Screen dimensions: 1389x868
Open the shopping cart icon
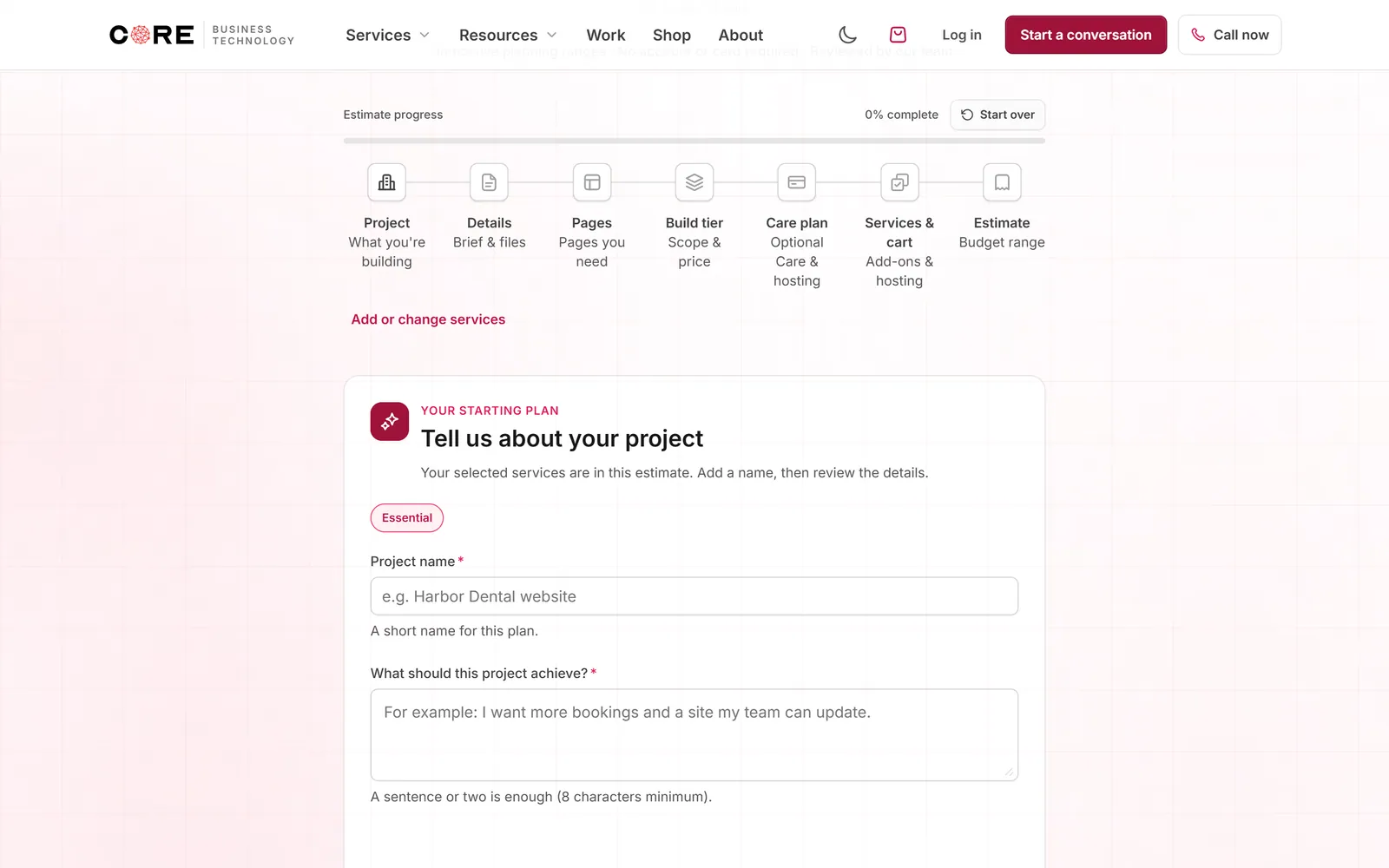click(899, 35)
